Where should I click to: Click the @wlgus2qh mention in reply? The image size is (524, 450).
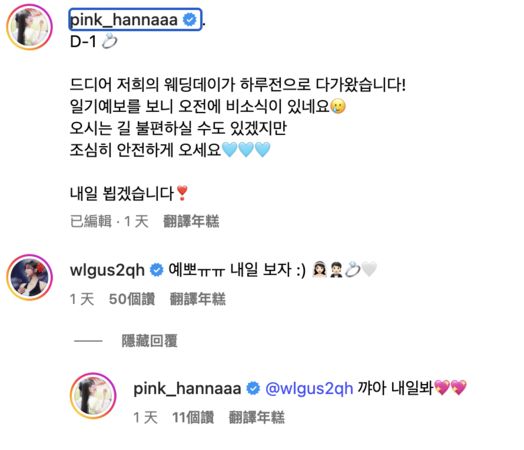(x=309, y=388)
